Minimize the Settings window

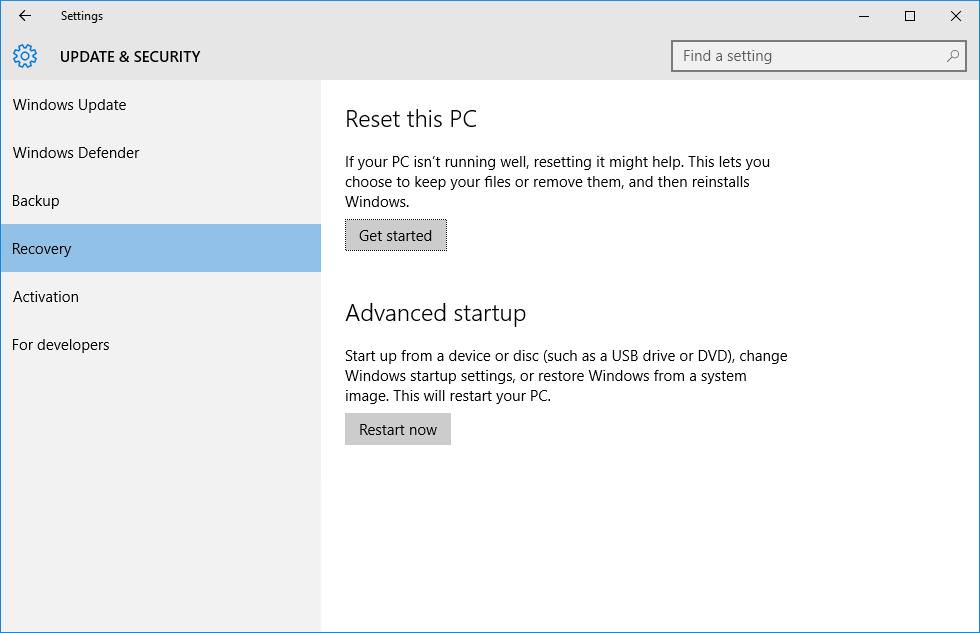pyautogui.click(x=864, y=16)
